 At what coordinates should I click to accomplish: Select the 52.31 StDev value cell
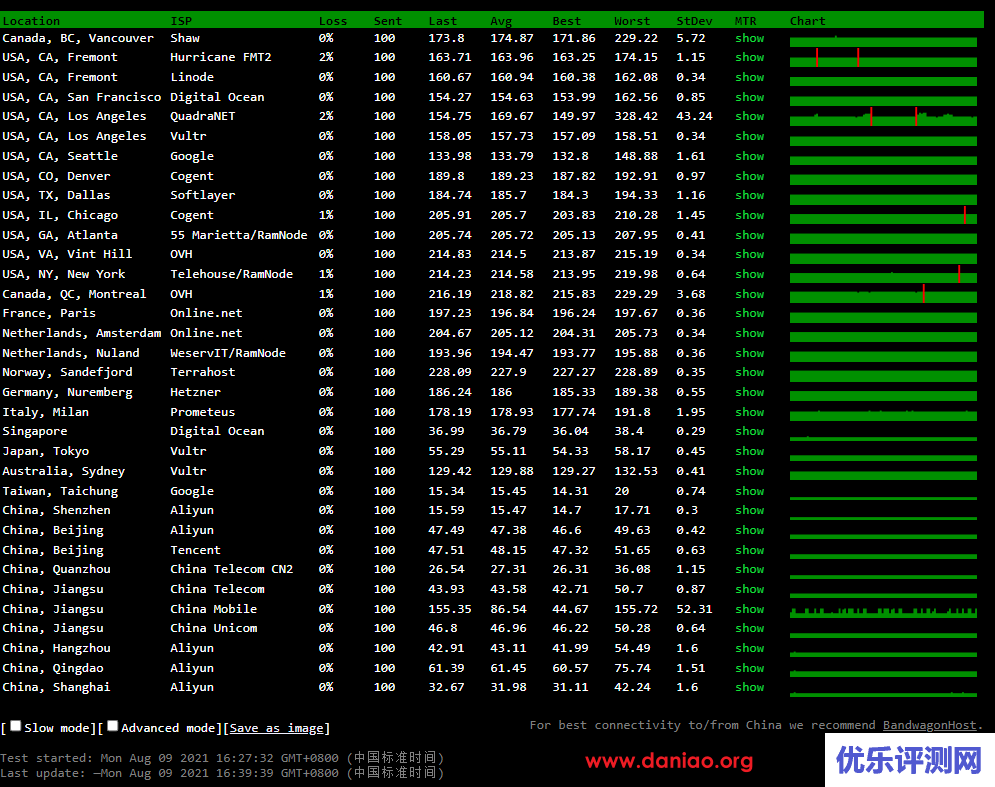coord(694,609)
